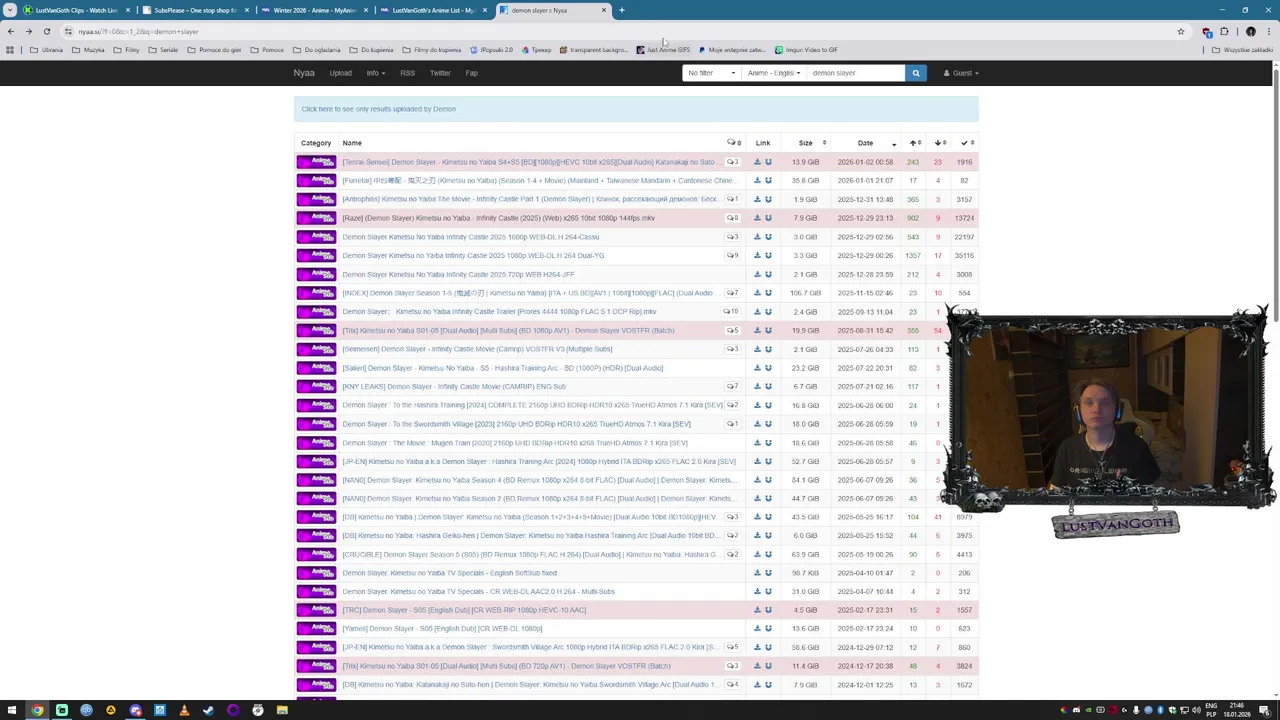Expand the Guest user menu
1280x720 pixels.
tap(961, 73)
